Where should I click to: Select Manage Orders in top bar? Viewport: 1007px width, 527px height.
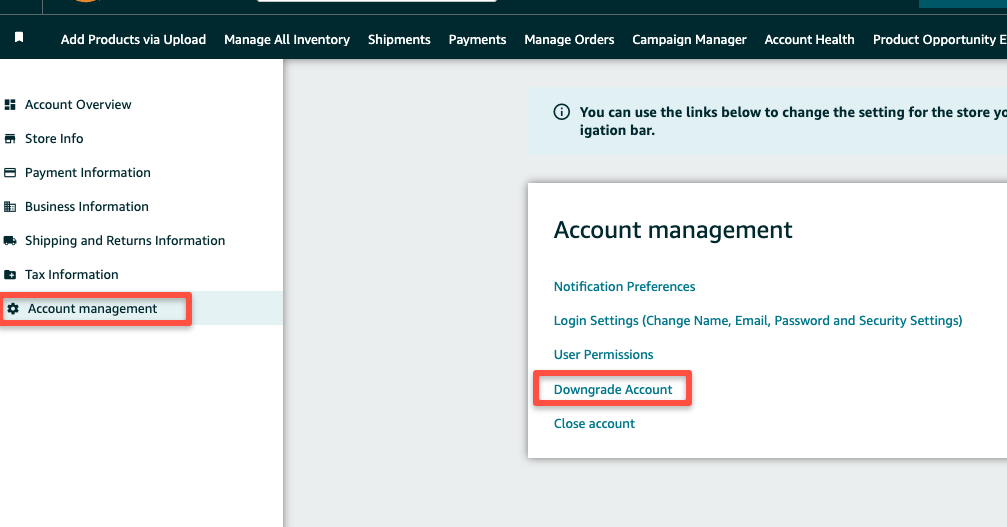[x=569, y=40]
